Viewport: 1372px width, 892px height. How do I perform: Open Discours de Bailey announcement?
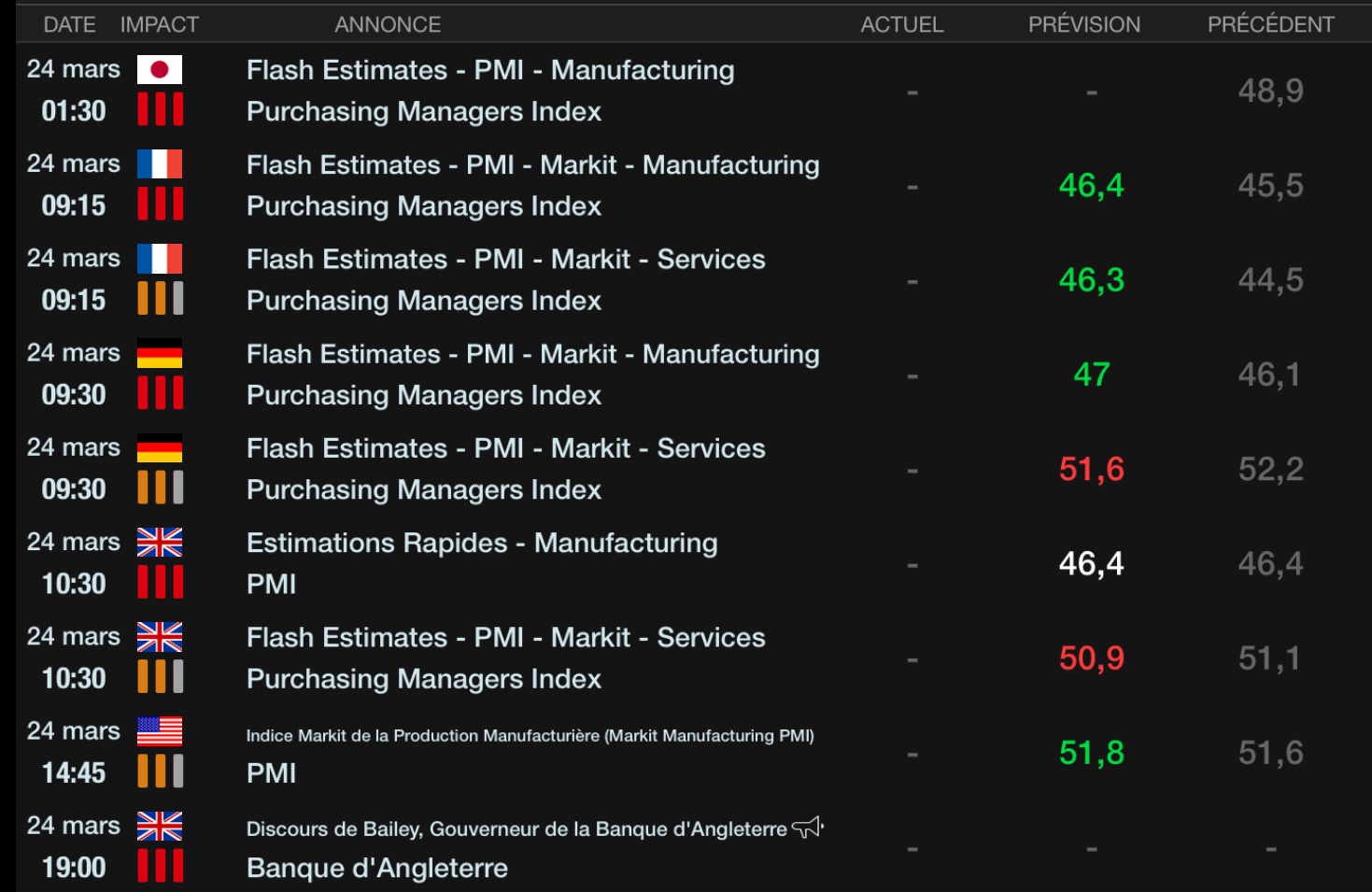(516, 829)
